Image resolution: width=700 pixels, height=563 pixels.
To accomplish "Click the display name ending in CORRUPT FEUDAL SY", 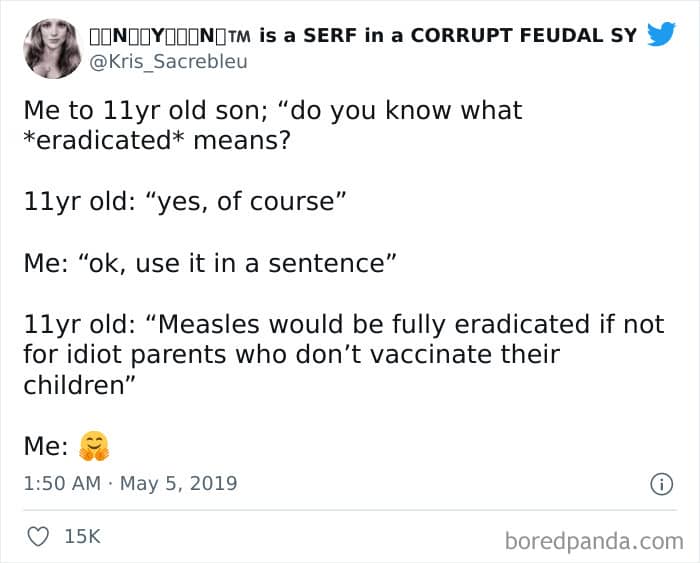I will coord(363,36).
